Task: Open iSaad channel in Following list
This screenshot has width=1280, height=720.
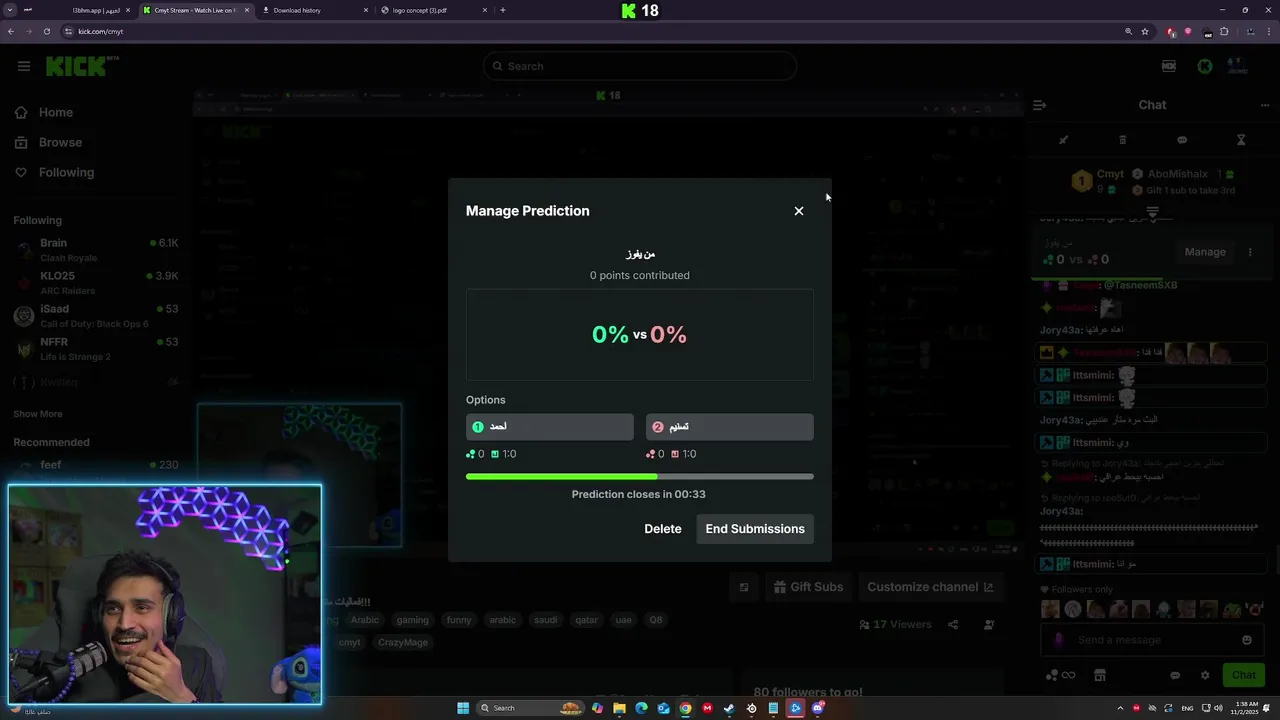Action: pyautogui.click(x=96, y=315)
